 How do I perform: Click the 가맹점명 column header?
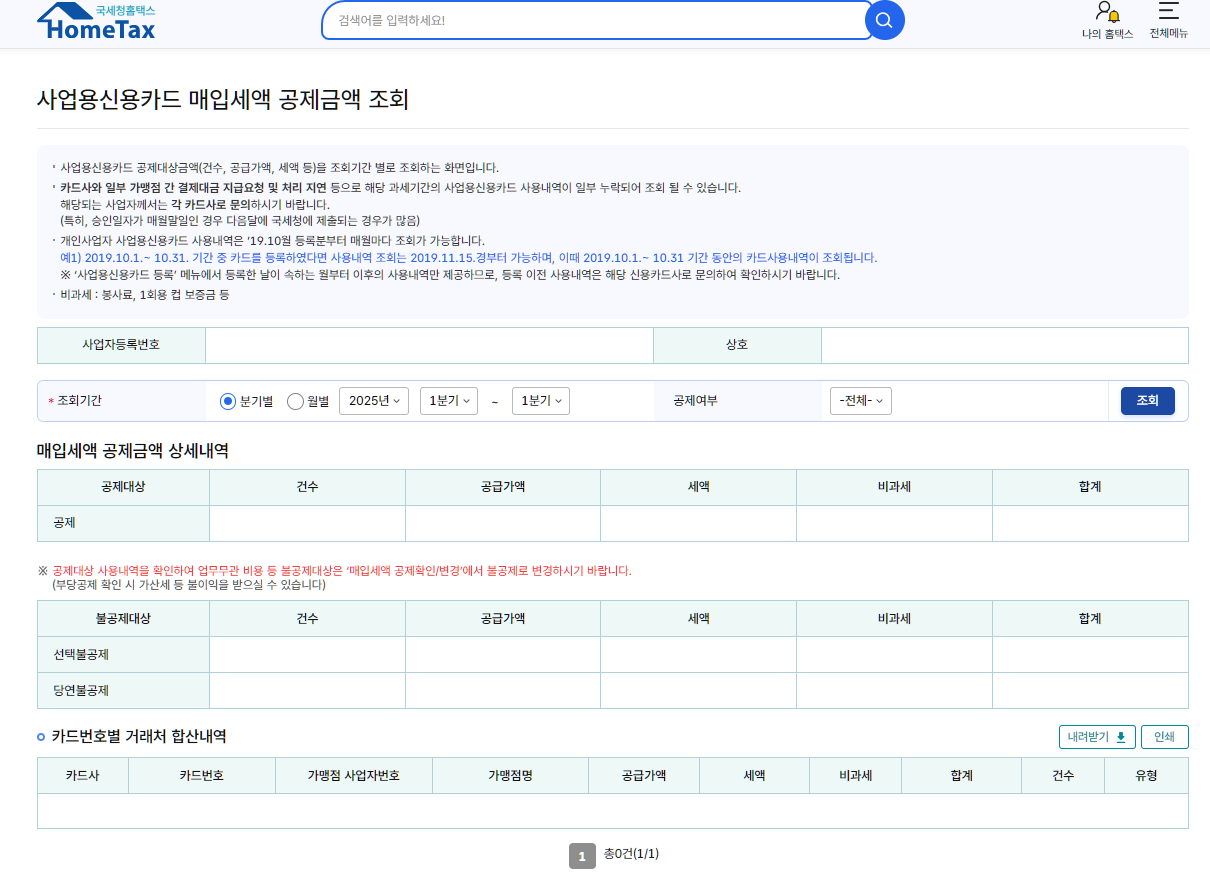(510, 776)
